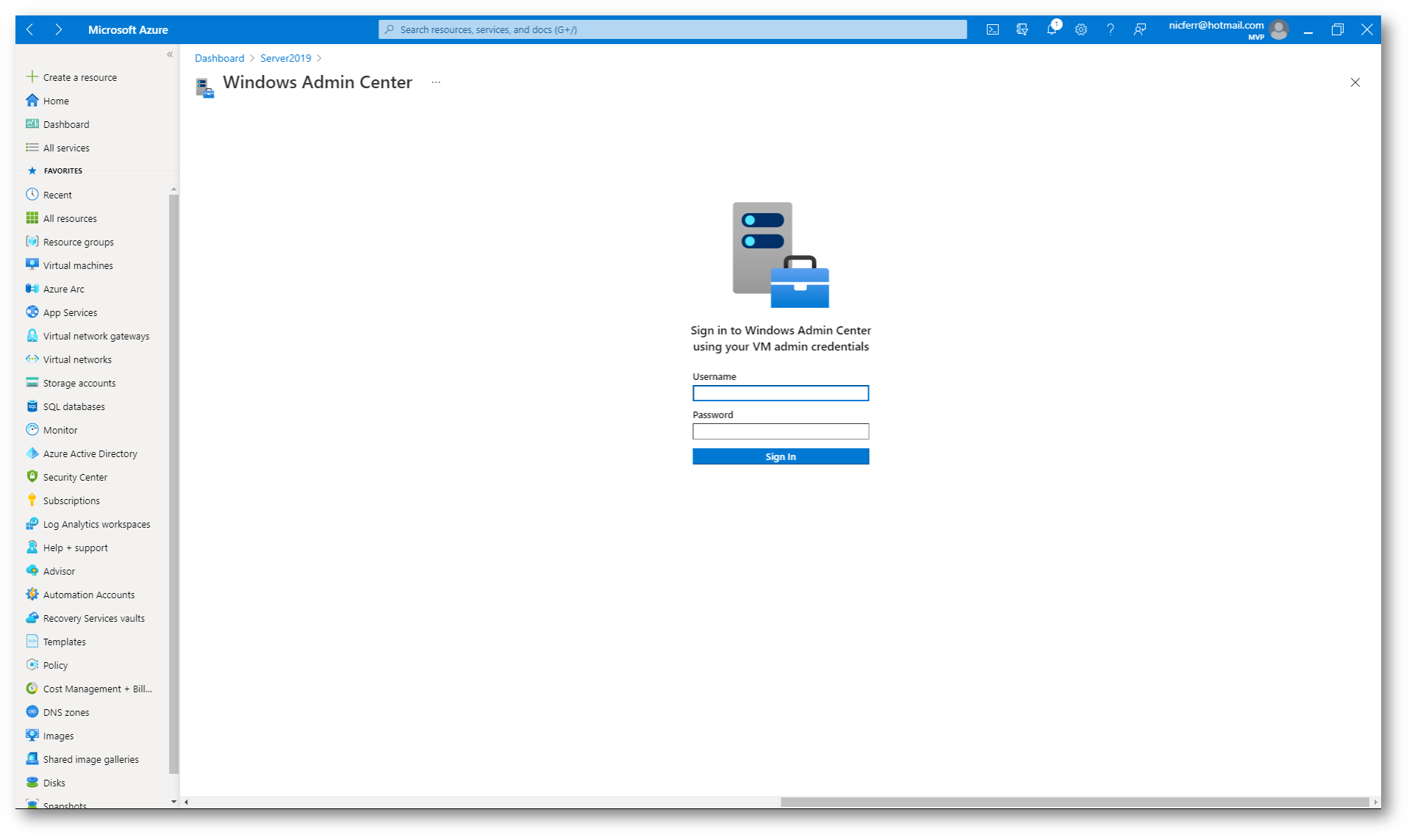
Task: Focus the Password field
Action: coord(781,431)
